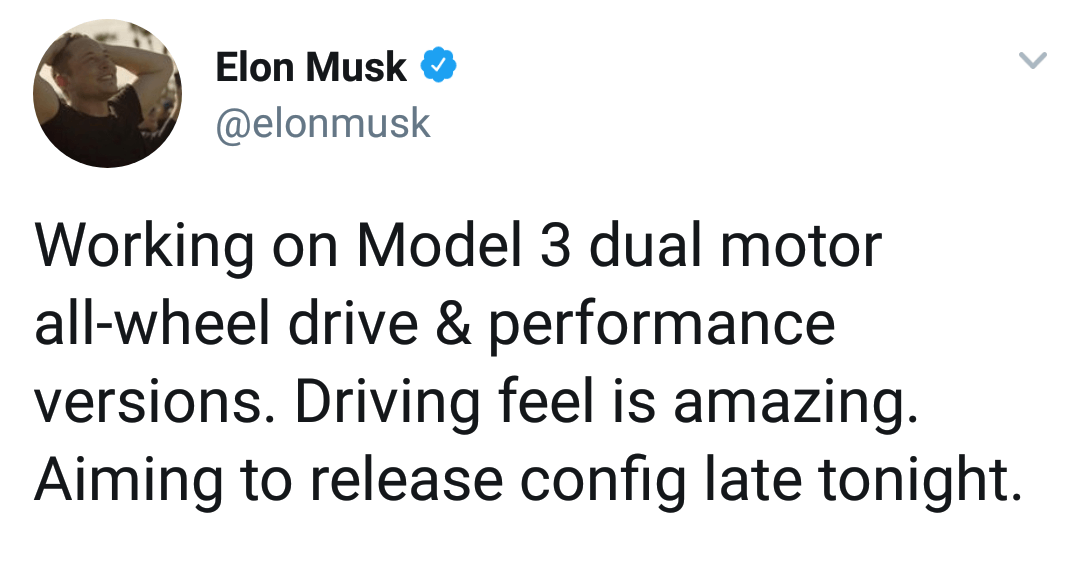
Task: Click the word "motor" on the first line
Action: coord(800,248)
